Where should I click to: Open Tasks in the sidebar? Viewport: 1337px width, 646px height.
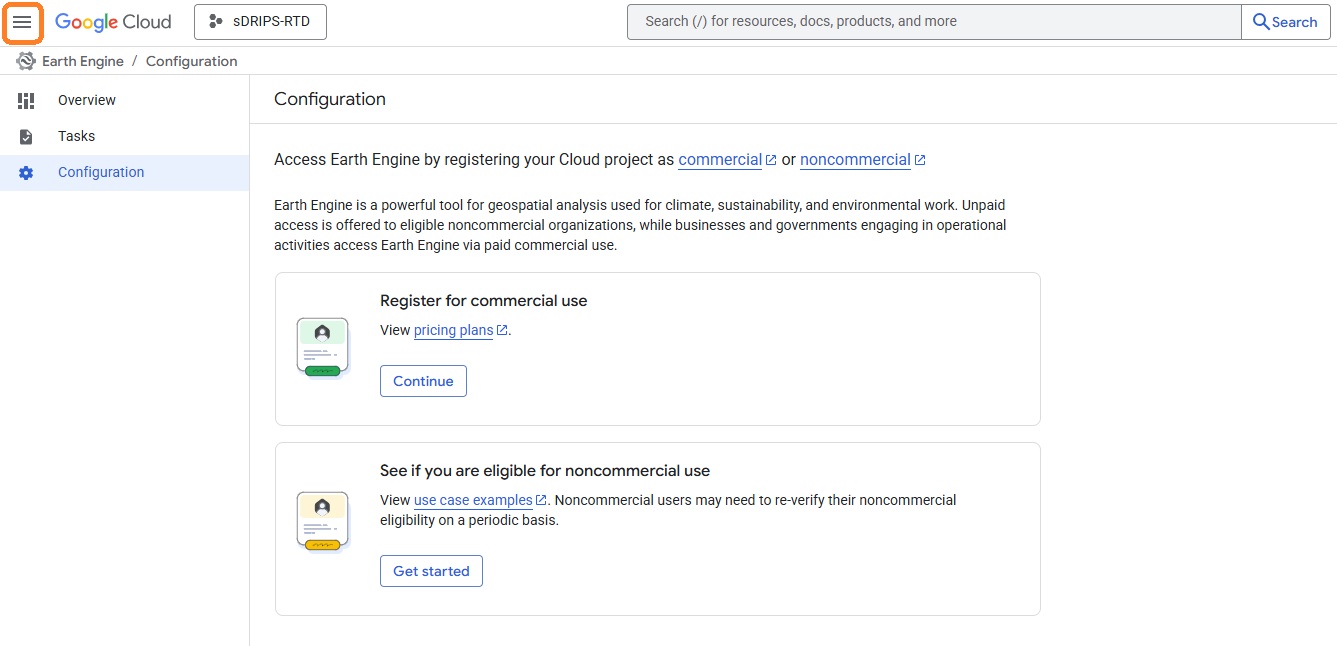click(x=124, y=136)
